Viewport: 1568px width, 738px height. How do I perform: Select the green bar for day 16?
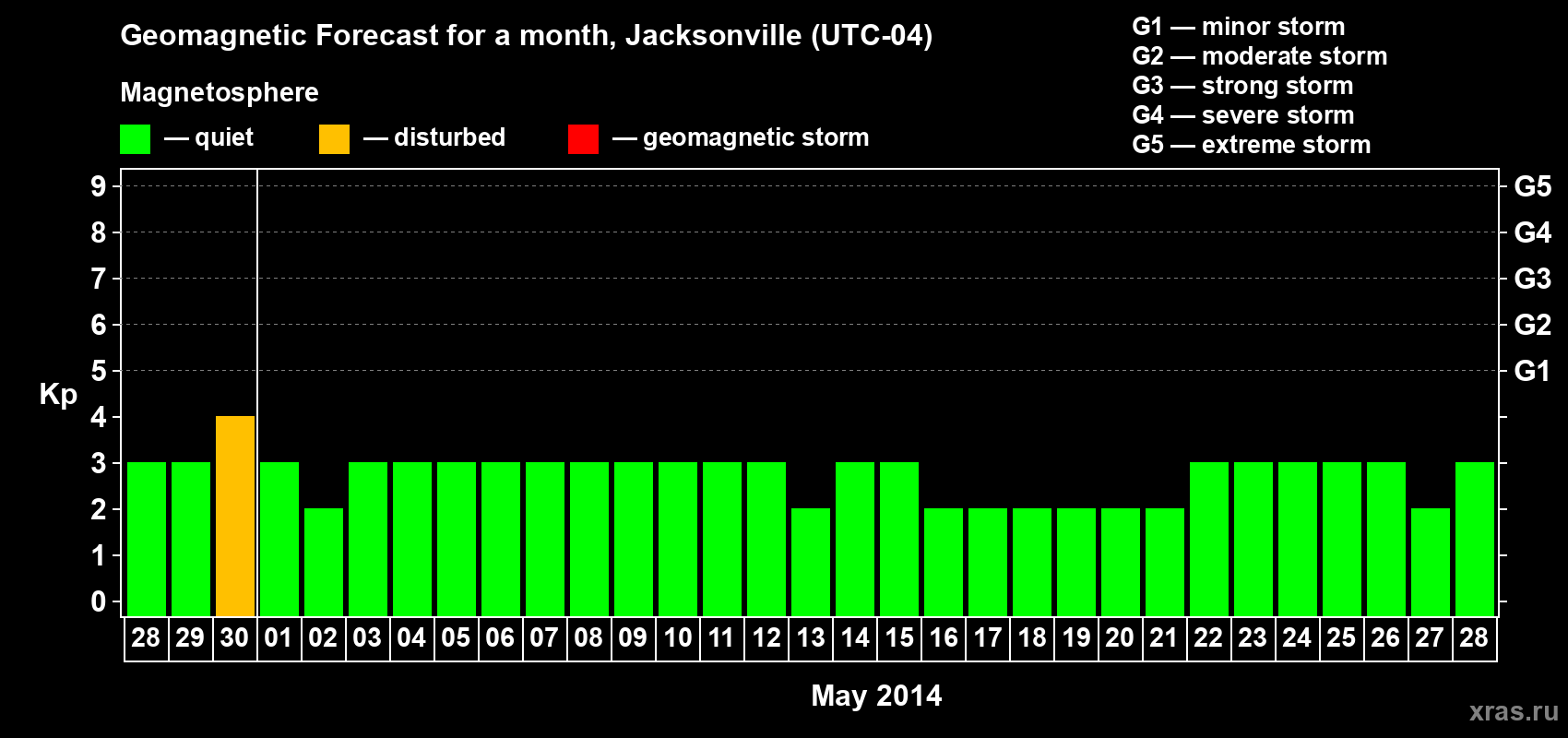coord(944,562)
